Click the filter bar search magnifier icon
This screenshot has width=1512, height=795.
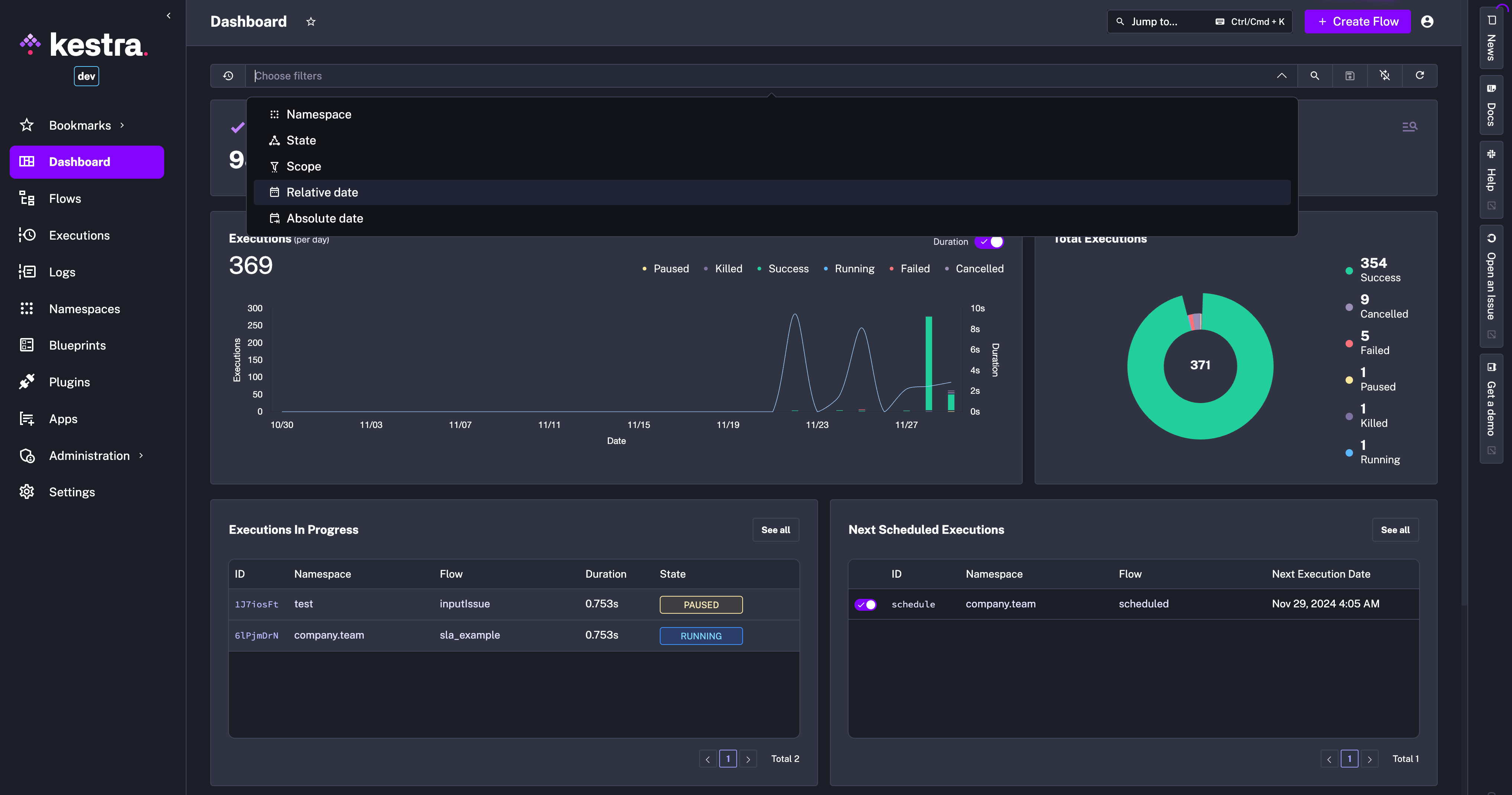tap(1315, 76)
